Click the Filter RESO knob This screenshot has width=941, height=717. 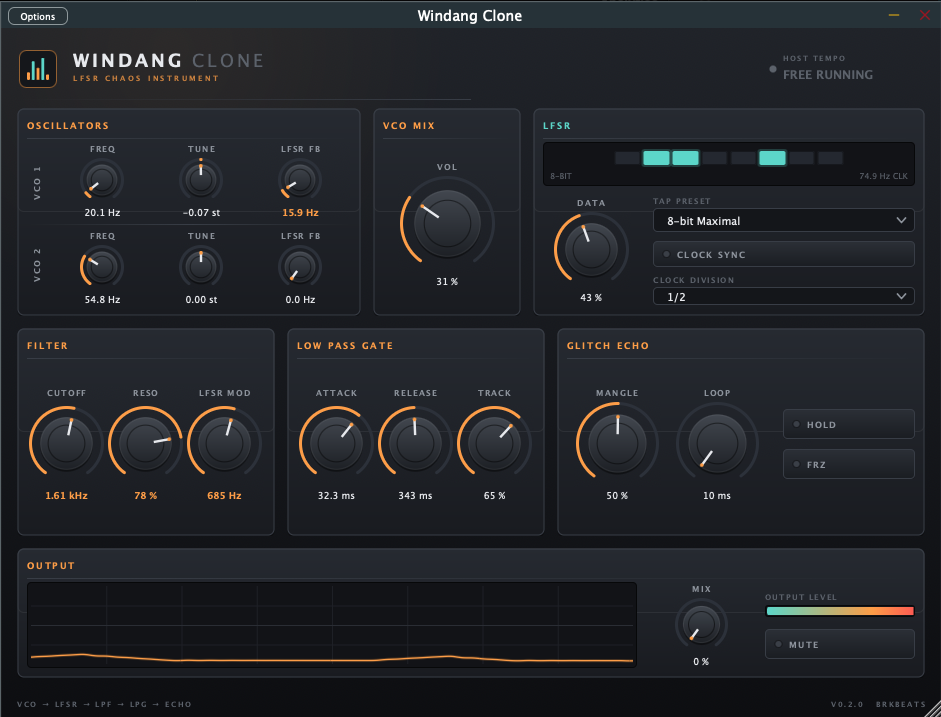tap(145, 443)
